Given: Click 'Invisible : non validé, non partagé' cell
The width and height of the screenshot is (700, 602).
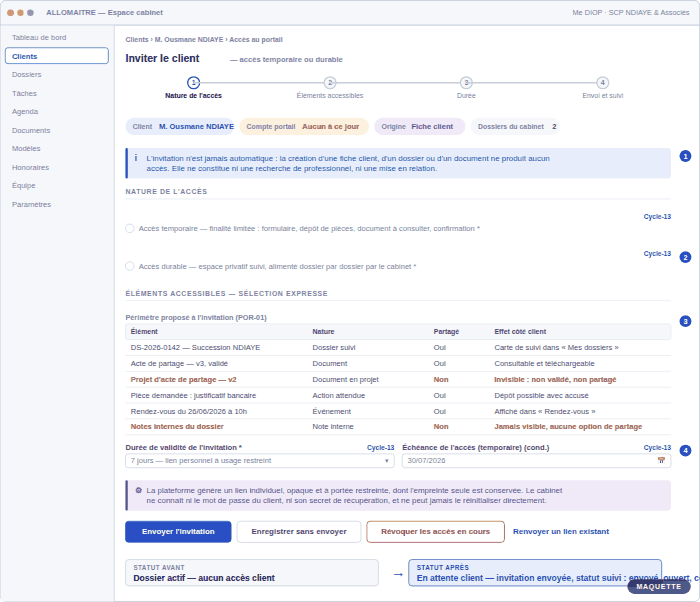Looking at the screenshot, I should (x=555, y=380).
